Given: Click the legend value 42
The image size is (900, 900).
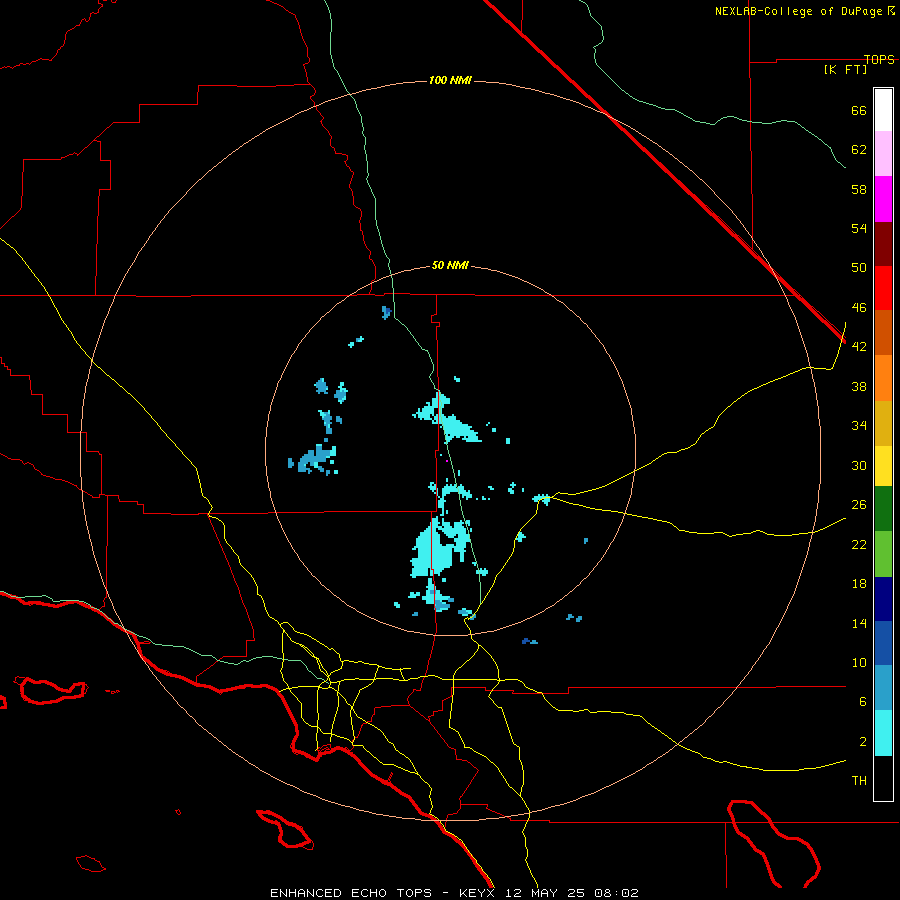Looking at the screenshot, I should coord(859,347).
